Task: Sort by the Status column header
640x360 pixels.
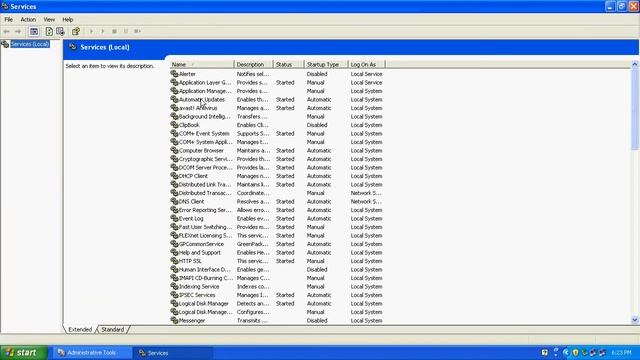Action: (x=289, y=64)
